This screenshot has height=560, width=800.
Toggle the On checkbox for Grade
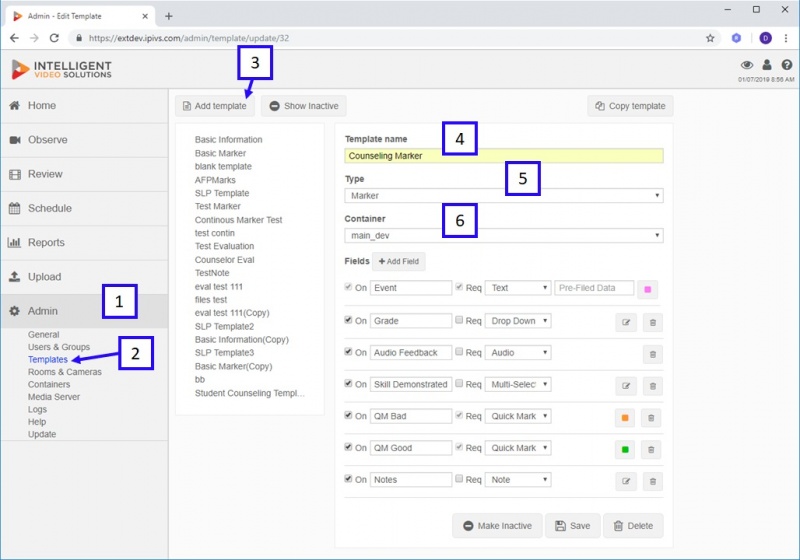(348, 320)
